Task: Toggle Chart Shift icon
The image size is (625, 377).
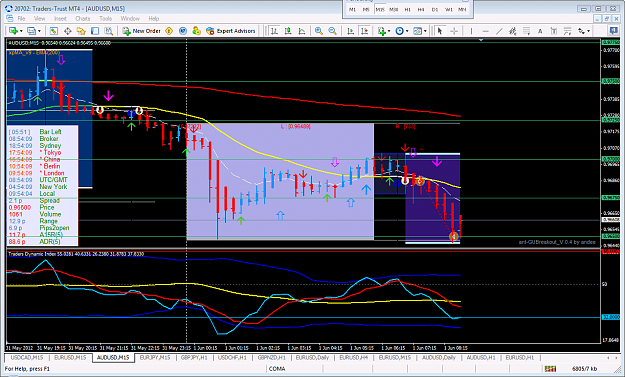Action: click(x=364, y=31)
